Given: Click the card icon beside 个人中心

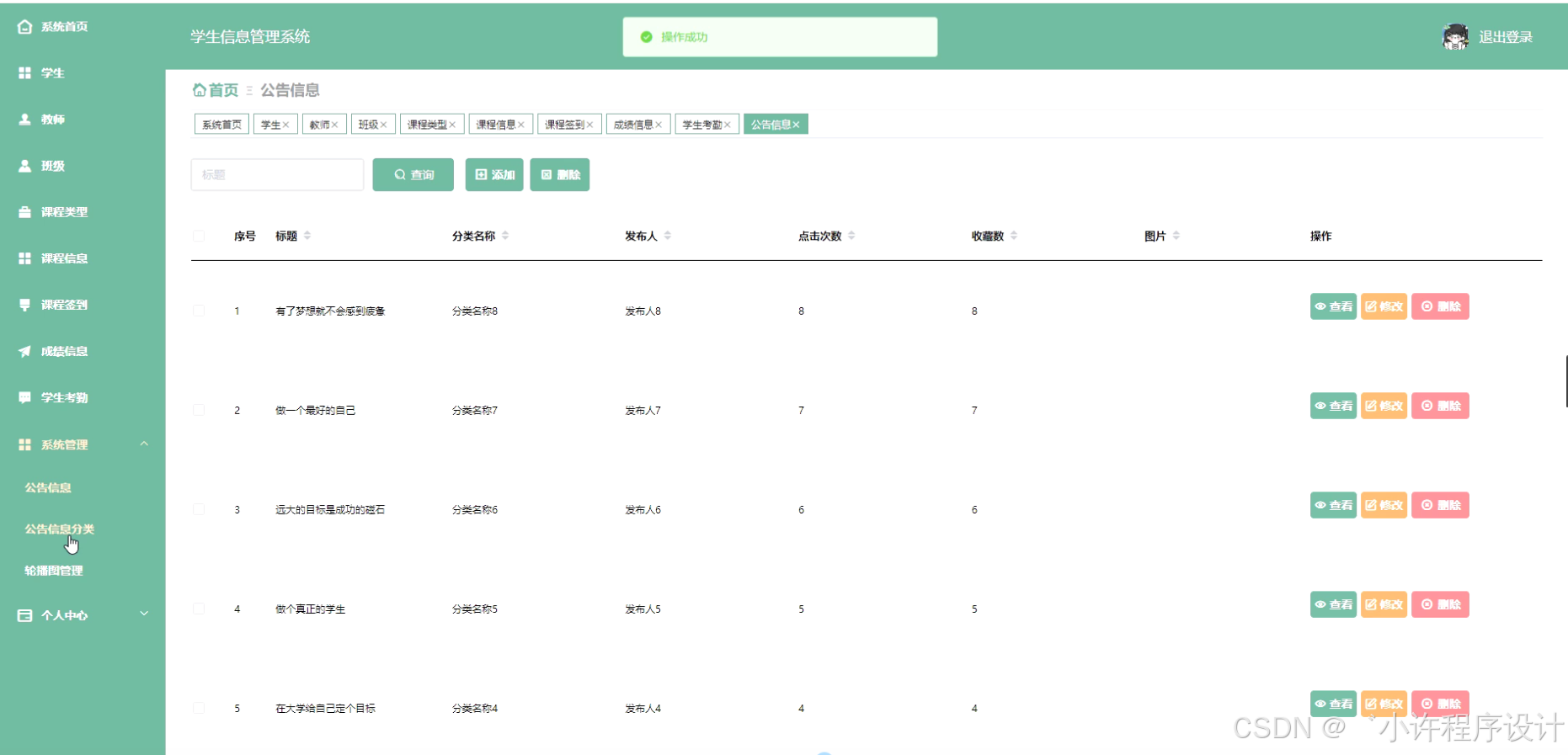Looking at the screenshot, I should (24, 615).
